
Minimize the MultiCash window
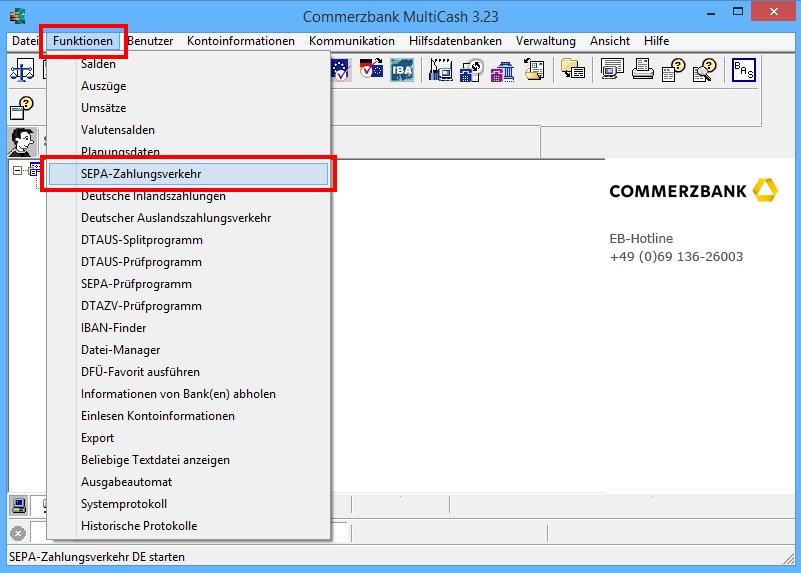click(711, 13)
